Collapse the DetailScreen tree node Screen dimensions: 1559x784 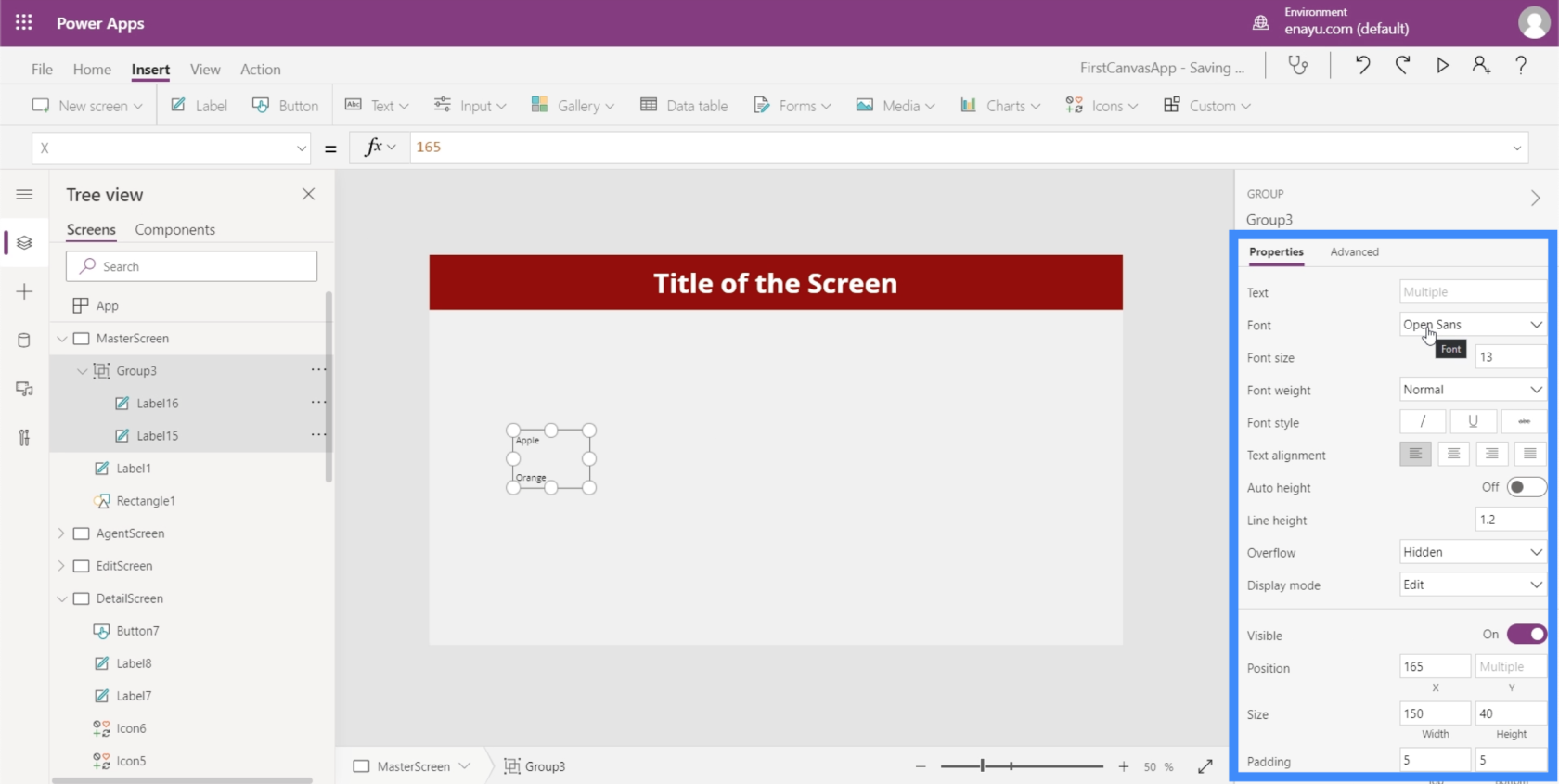click(62, 598)
